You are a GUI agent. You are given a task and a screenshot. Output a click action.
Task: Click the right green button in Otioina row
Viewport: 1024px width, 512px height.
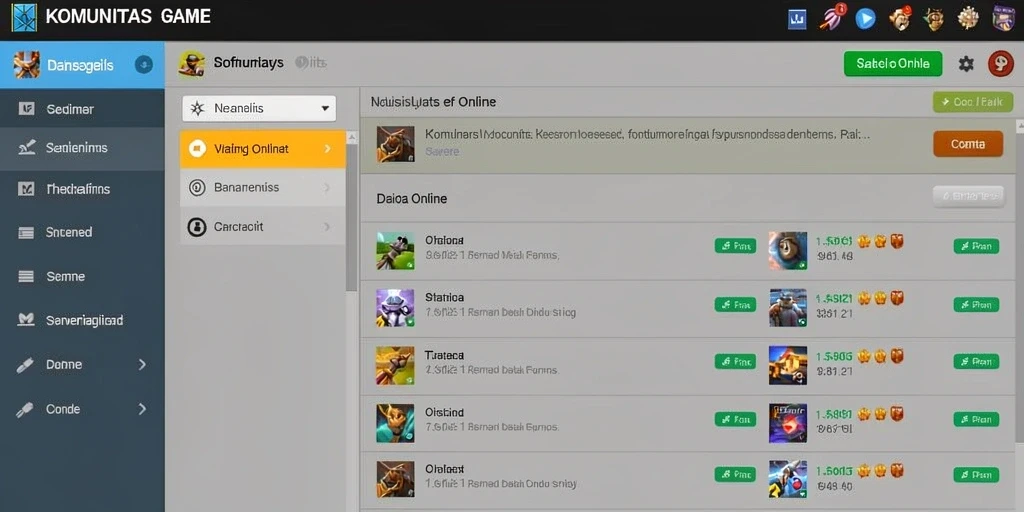(976, 246)
